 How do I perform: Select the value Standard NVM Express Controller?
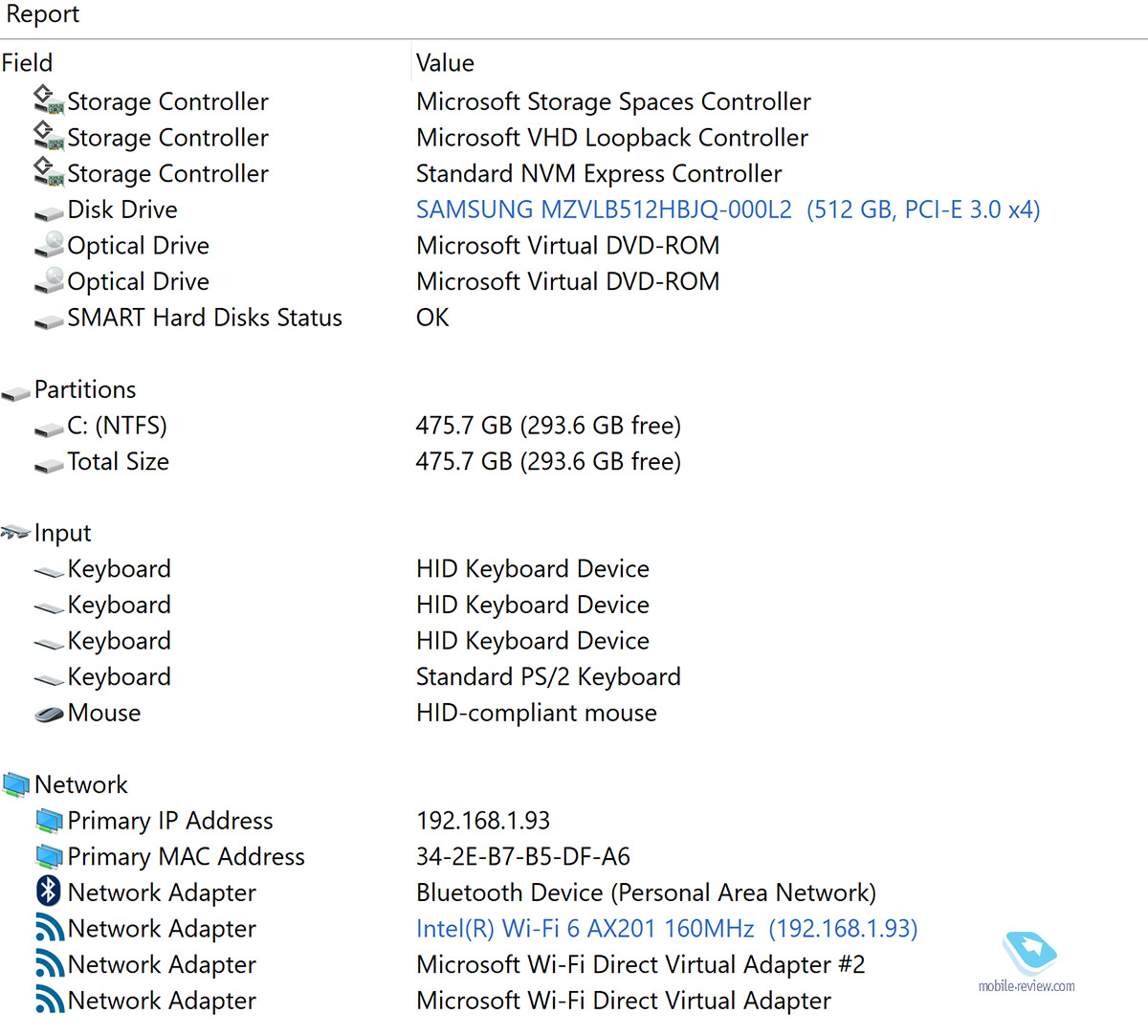pos(599,173)
